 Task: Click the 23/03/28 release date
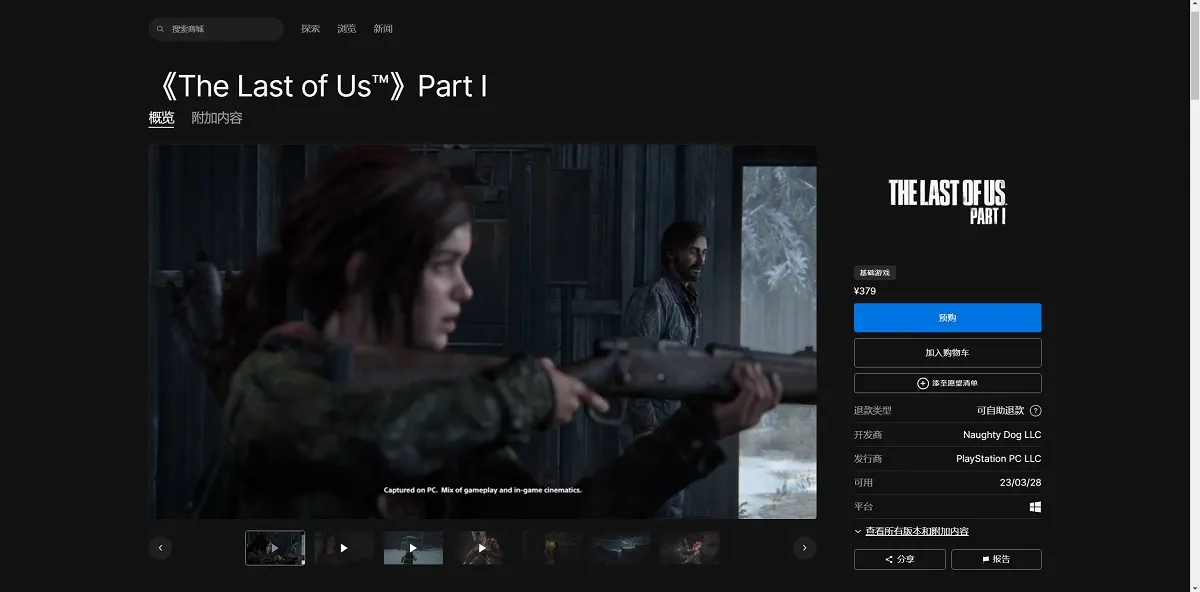(1022, 483)
